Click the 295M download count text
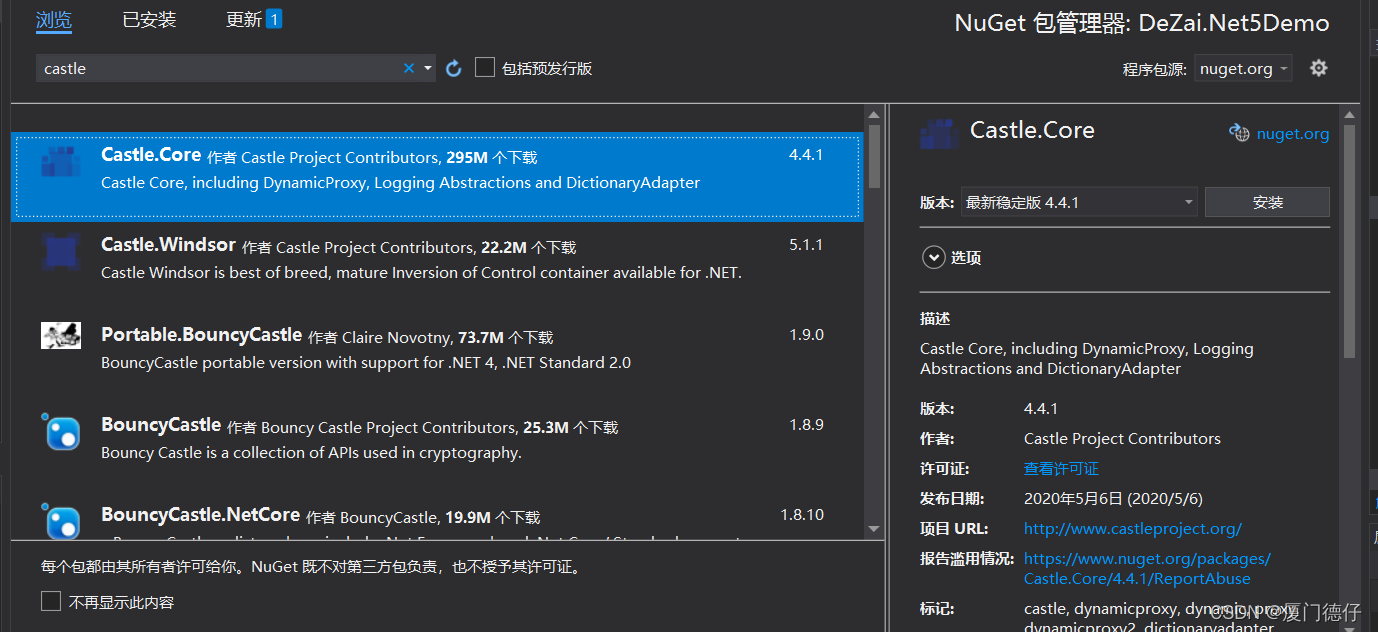The height and width of the screenshot is (632, 1378). tap(467, 157)
